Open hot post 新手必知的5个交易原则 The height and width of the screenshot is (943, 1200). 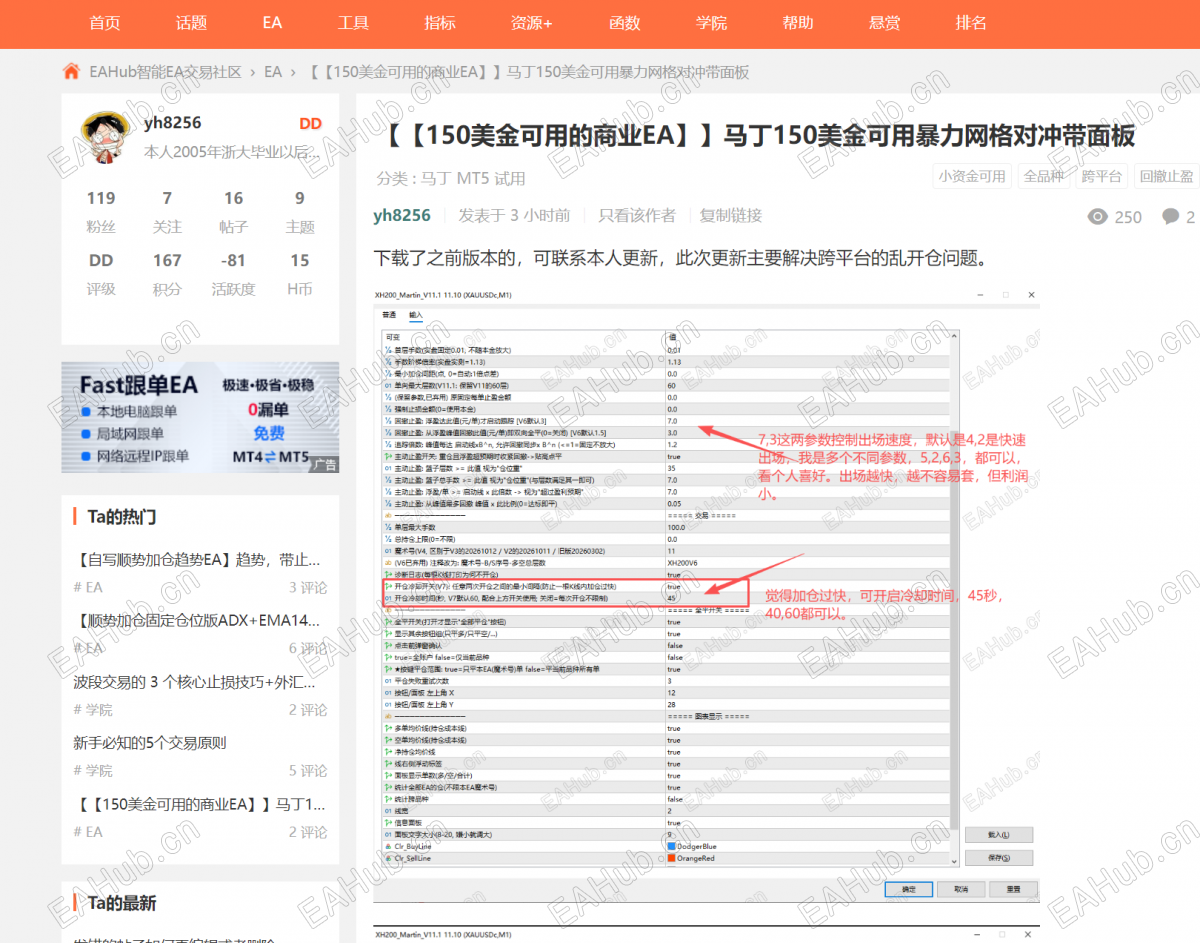[x=150, y=743]
